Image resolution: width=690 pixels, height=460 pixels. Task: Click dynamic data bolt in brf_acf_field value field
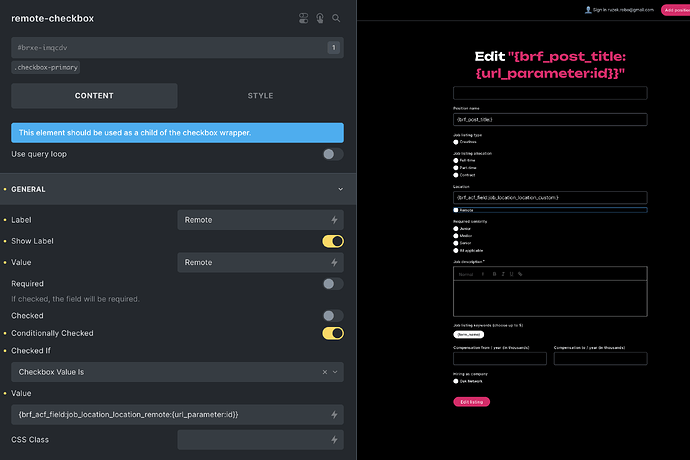point(334,415)
